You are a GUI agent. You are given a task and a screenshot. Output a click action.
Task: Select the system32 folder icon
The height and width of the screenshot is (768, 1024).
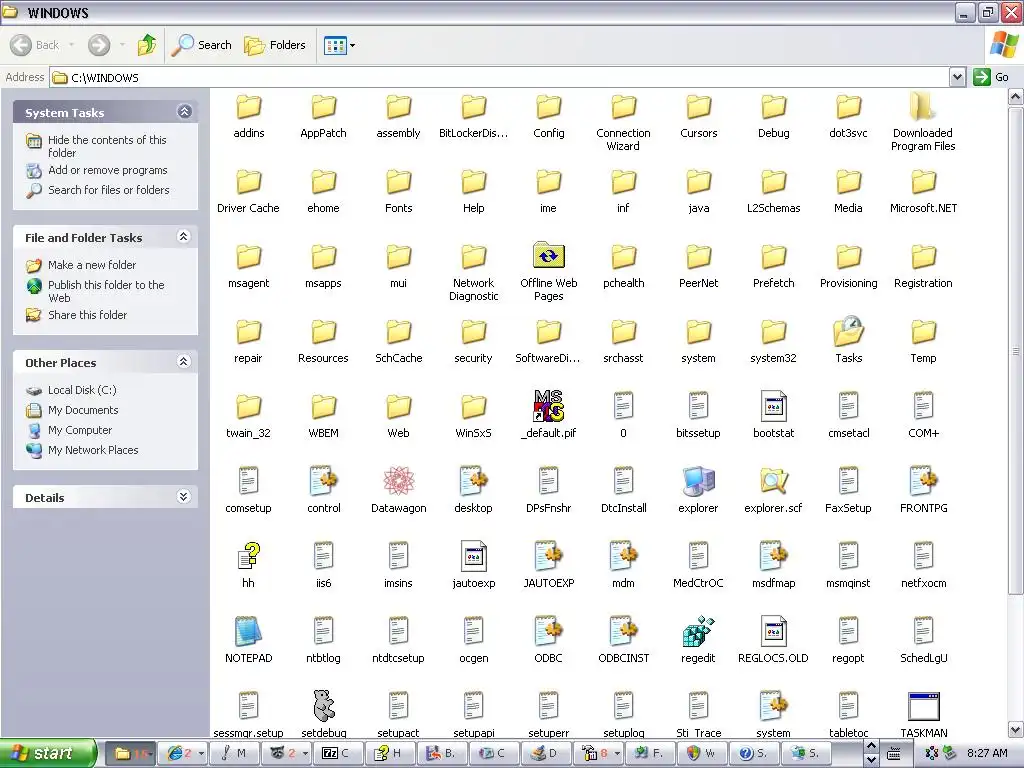pyautogui.click(x=773, y=331)
